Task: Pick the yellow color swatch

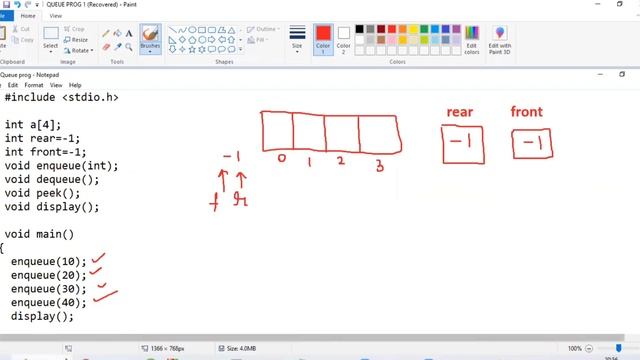Action: [x=413, y=29]
